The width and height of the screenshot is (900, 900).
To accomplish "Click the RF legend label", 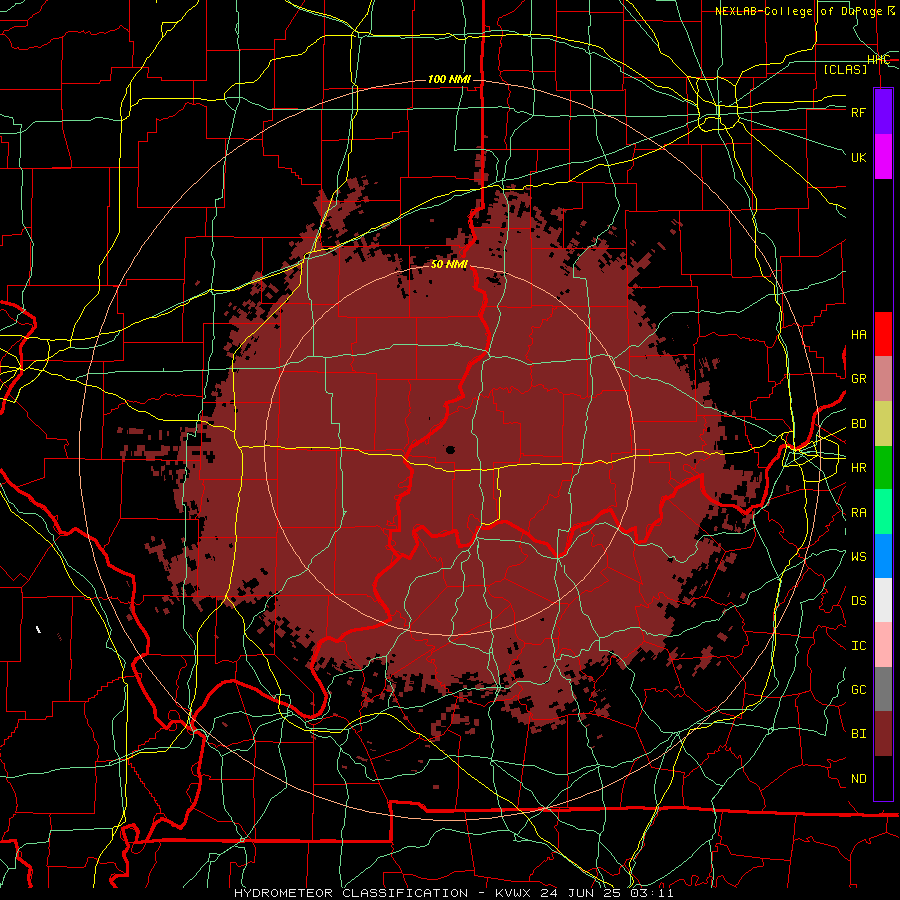I will (x=858, y=112).
